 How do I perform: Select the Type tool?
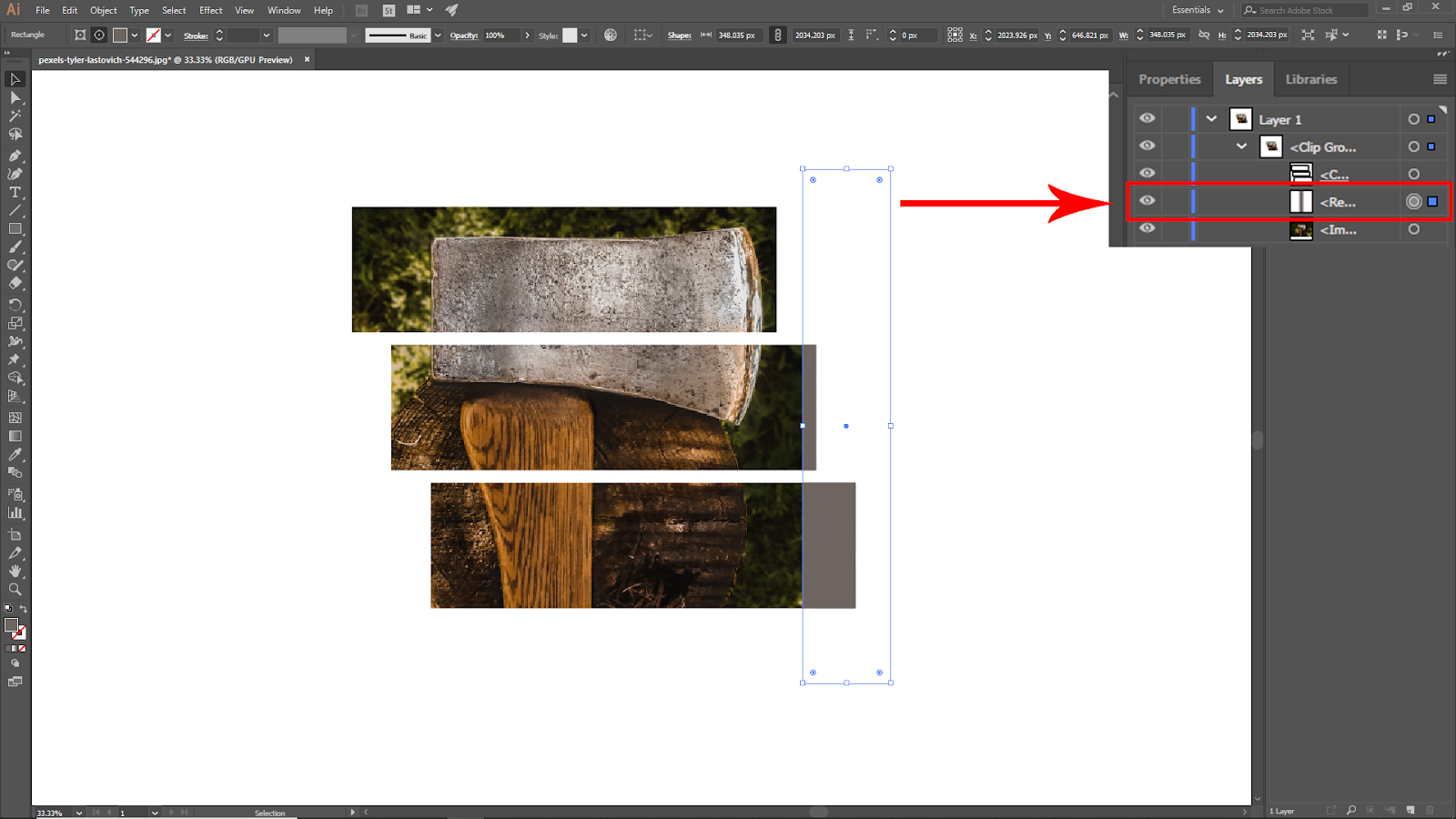[15, 193]
